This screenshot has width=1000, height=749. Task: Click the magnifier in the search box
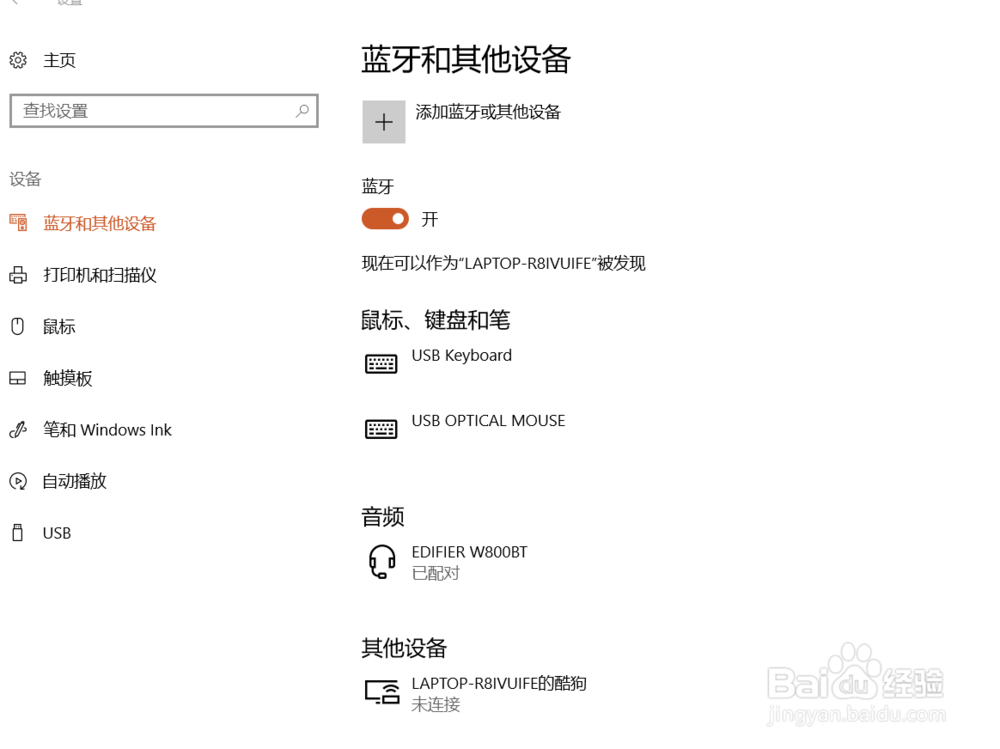coord(302,110)
